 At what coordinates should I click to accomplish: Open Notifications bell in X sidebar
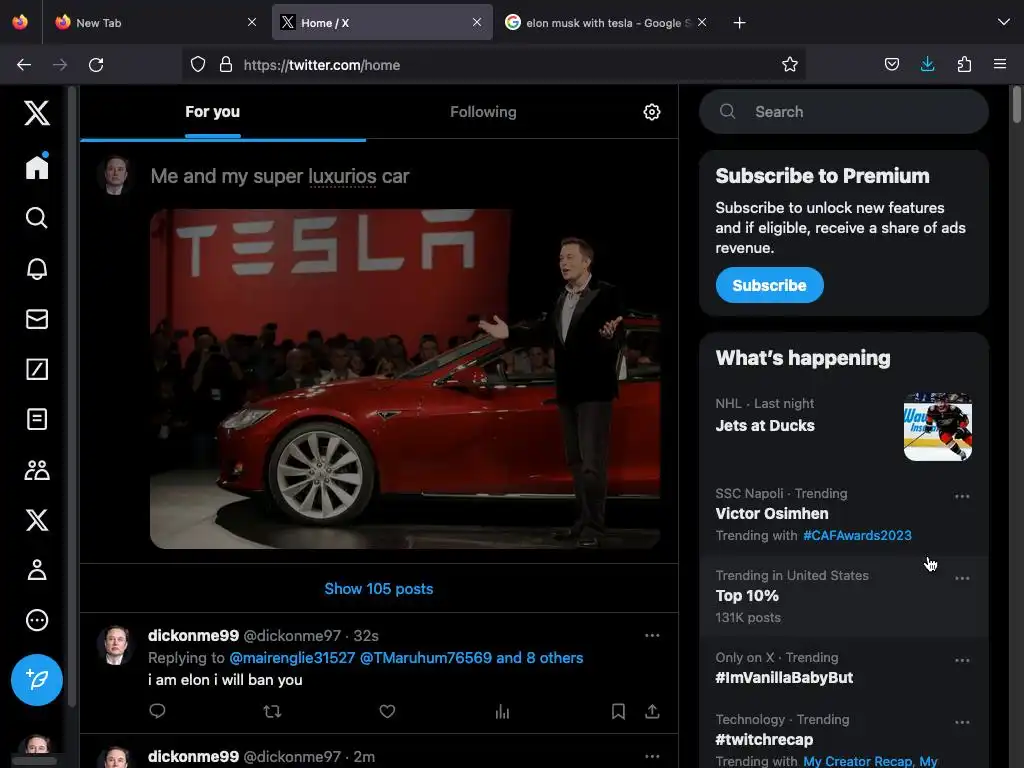[37, 269]
